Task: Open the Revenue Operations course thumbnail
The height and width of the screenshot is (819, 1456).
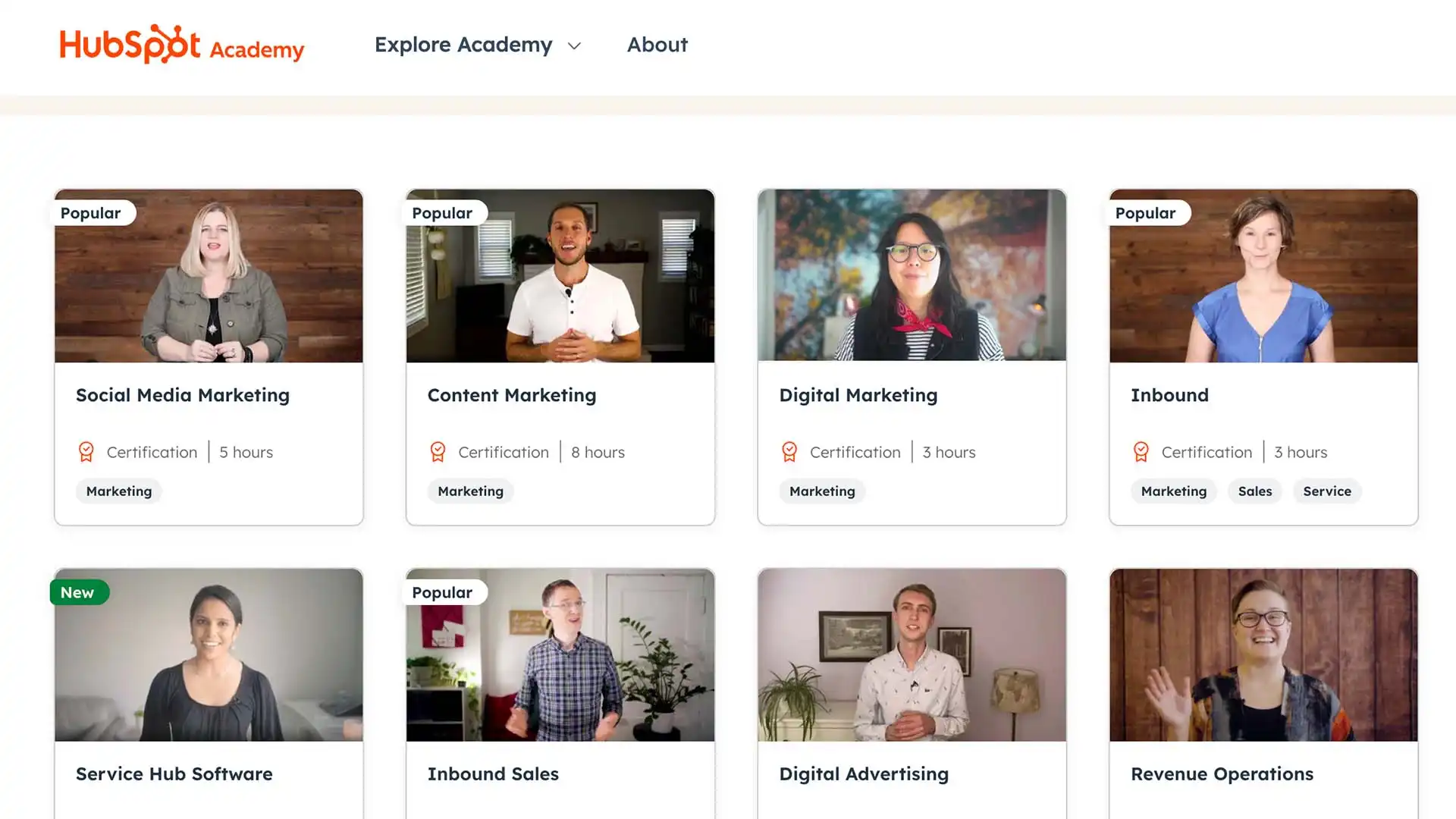Action: [1263, 654]
